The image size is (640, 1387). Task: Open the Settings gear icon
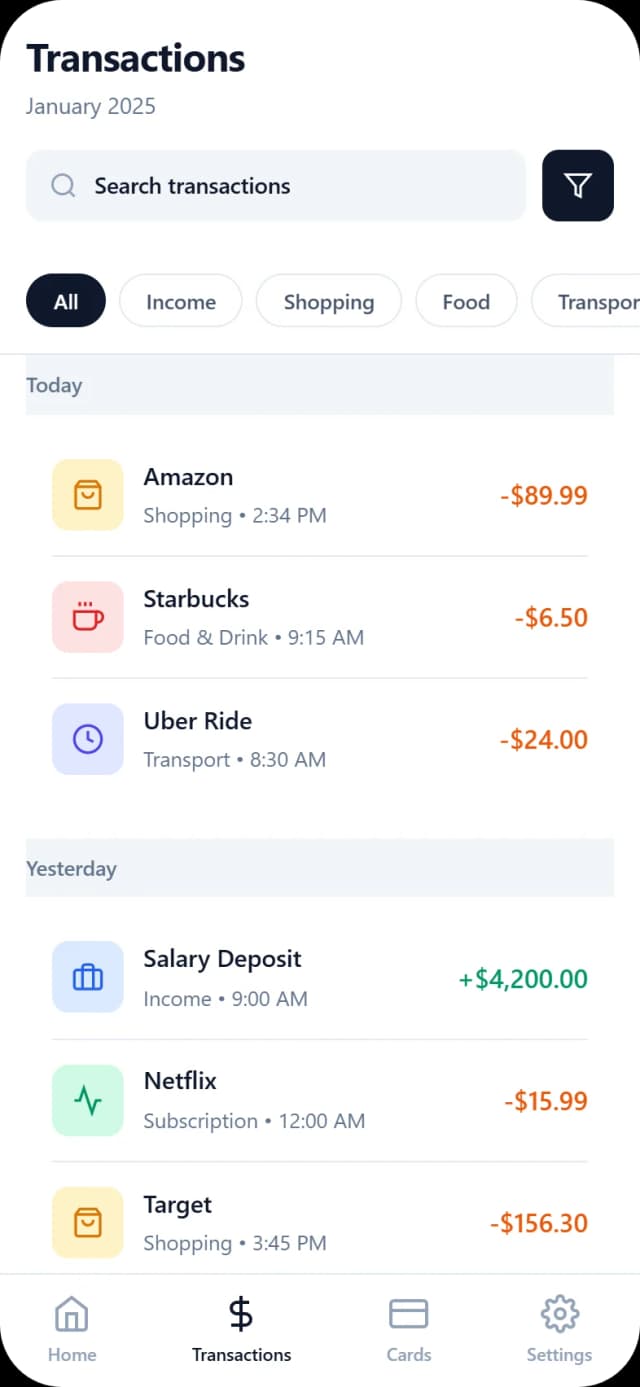[x=559, y=1314]
